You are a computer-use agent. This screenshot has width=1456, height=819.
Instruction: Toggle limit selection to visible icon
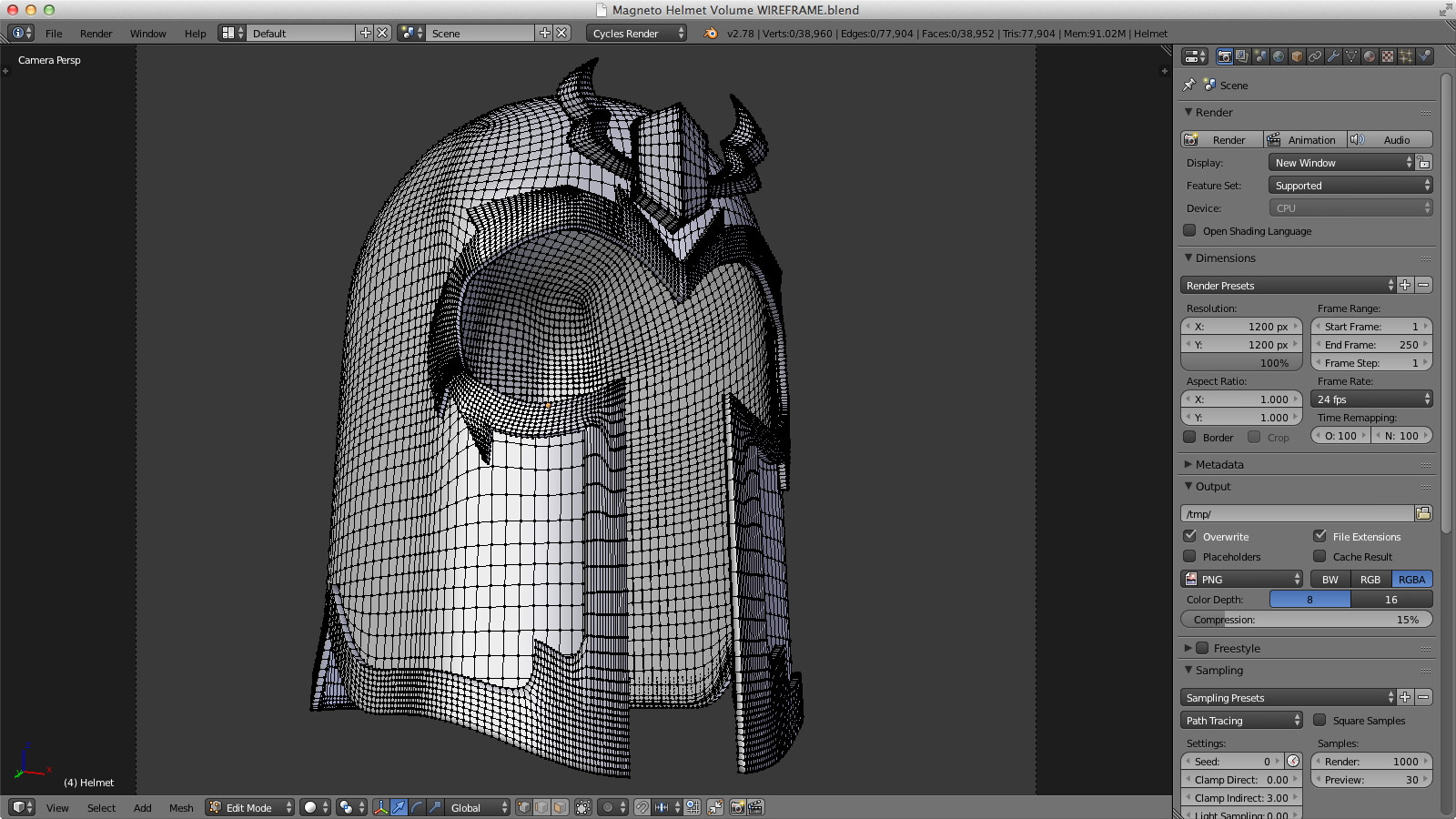[x=583, y=807]
